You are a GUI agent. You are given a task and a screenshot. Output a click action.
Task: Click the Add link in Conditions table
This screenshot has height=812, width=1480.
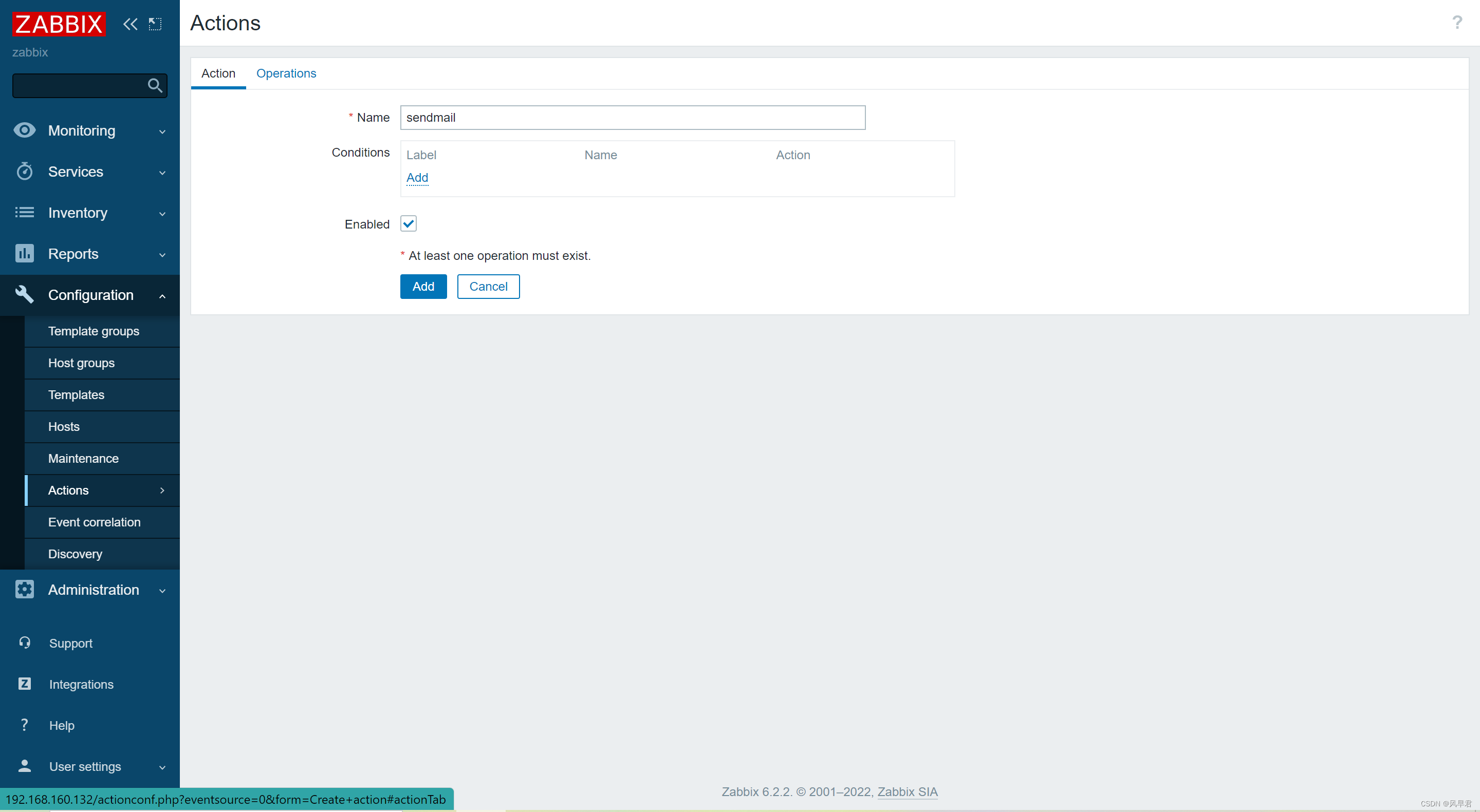coord(416,177)
